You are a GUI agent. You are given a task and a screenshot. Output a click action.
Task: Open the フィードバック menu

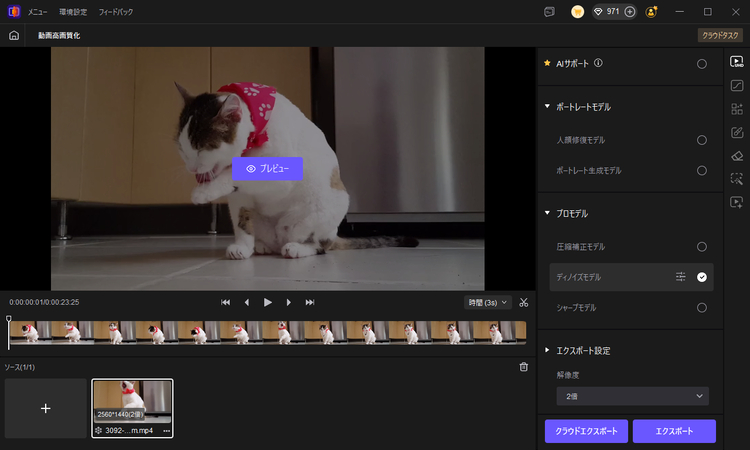116,12
